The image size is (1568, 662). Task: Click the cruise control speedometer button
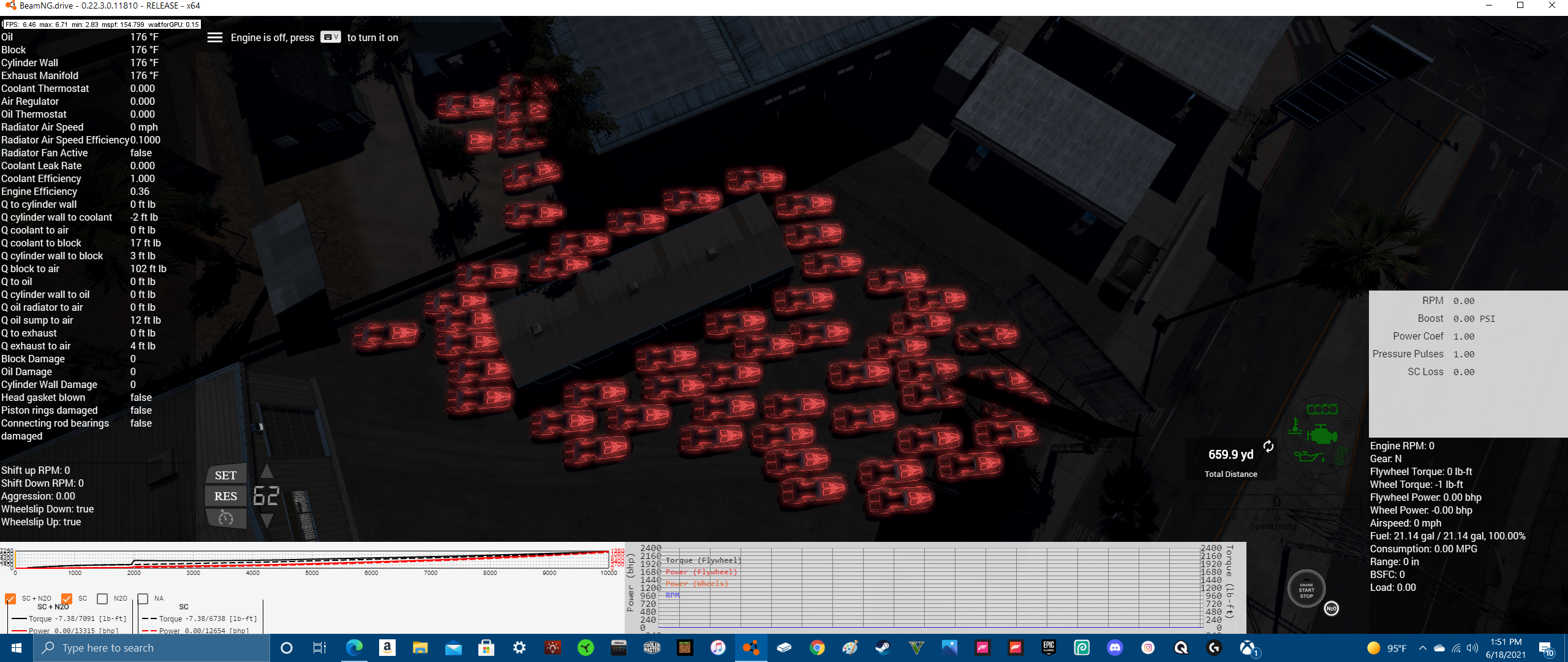tap(225, 519)
